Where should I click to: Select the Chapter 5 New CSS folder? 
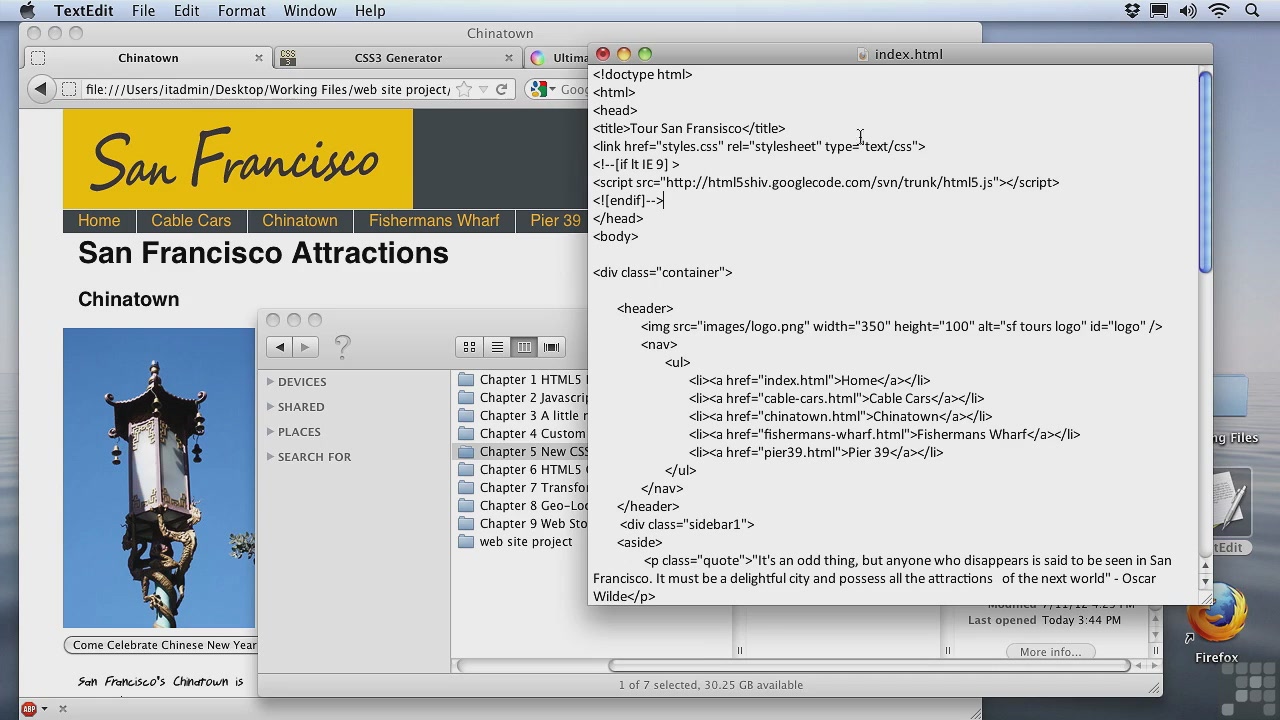pos(522,452)
